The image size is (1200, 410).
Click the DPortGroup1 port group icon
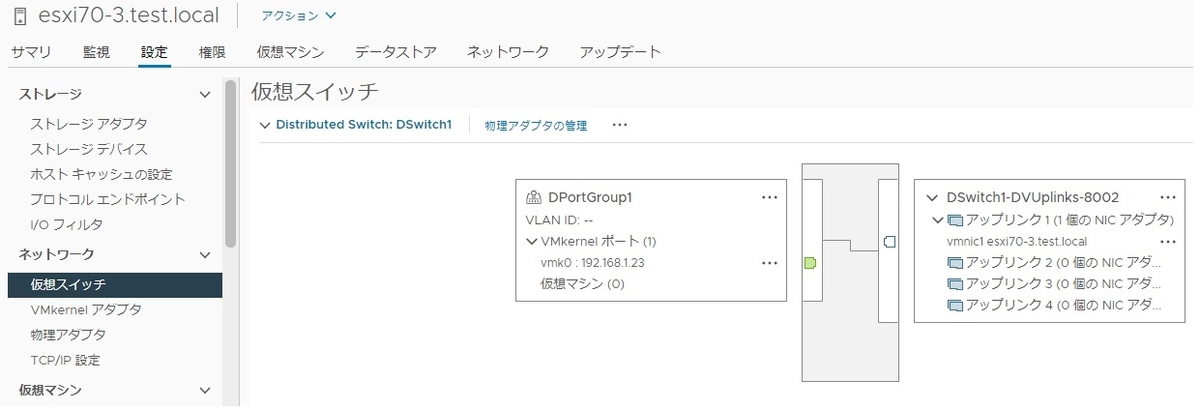point(534,198)
